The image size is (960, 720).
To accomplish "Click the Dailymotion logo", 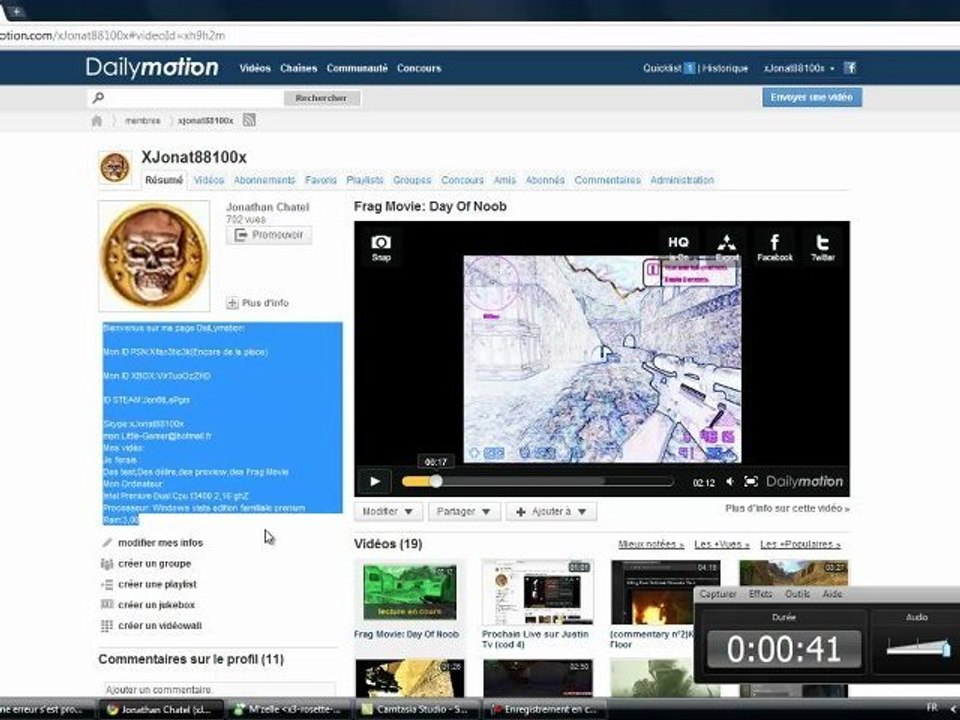I will (x=152, y=67).
